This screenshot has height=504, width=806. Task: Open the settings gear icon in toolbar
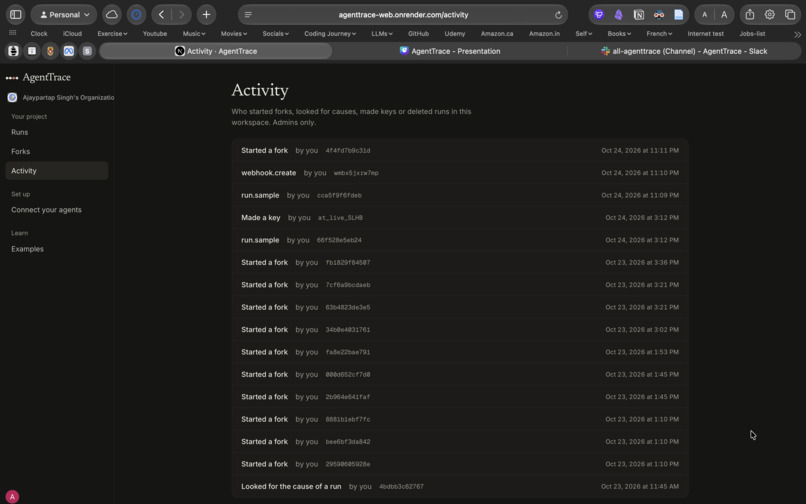click(770, 14)
